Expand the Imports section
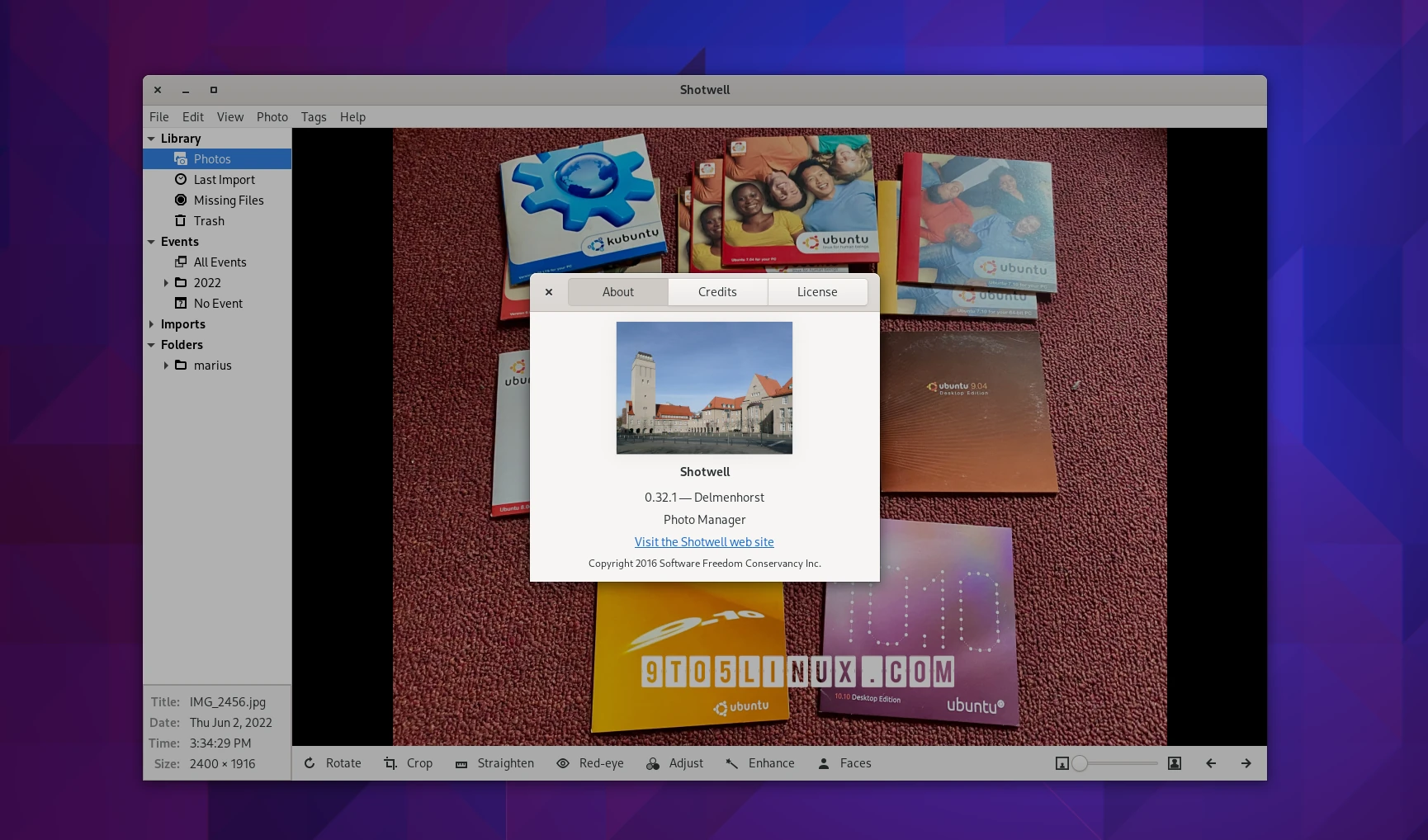This screenshot has width=1428, height=840. click(151, 324)
